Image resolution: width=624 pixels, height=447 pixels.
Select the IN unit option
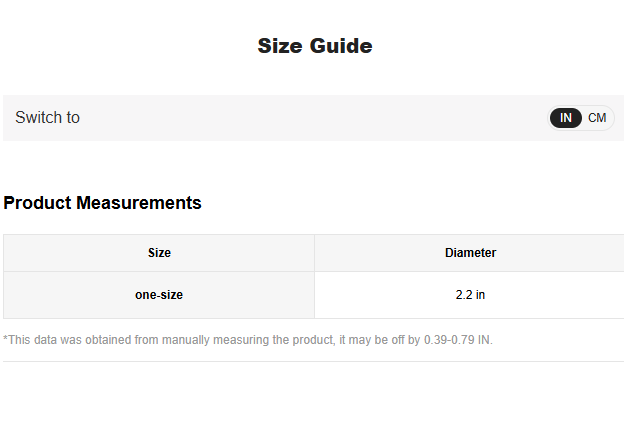coord(566,118)
